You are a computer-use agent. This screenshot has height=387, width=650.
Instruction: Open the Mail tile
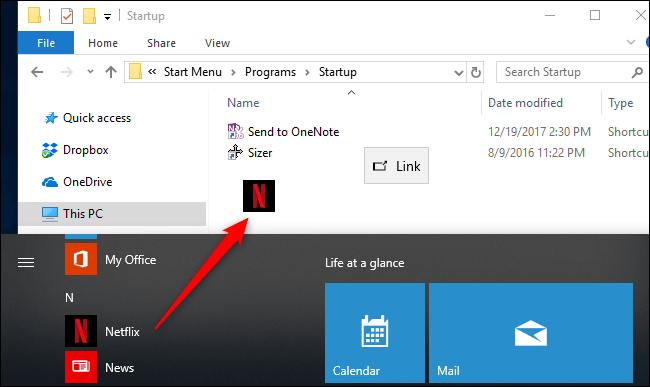[531, 333]
